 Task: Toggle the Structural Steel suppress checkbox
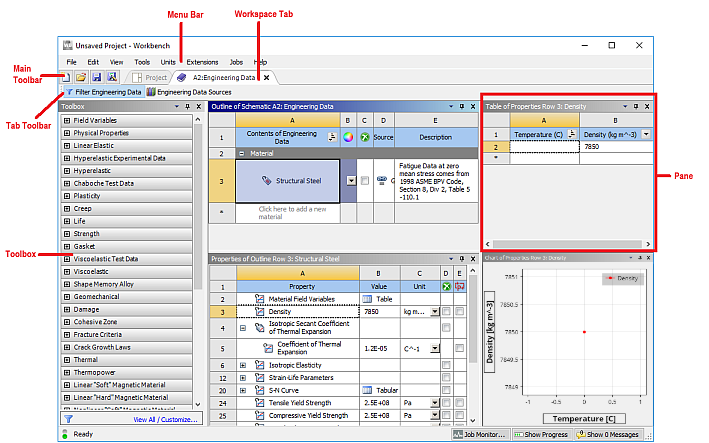click(x=364, y=181)
